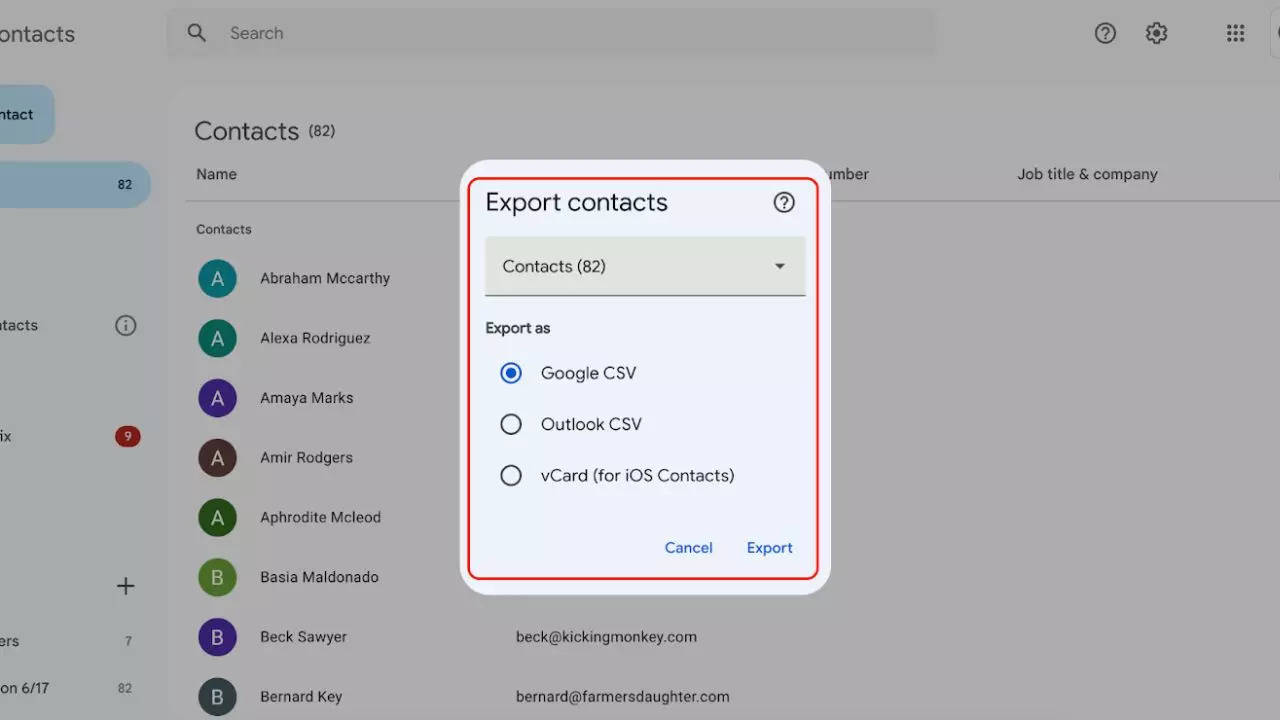Click email bernard@farmersdaughter.com

point(623,697)
